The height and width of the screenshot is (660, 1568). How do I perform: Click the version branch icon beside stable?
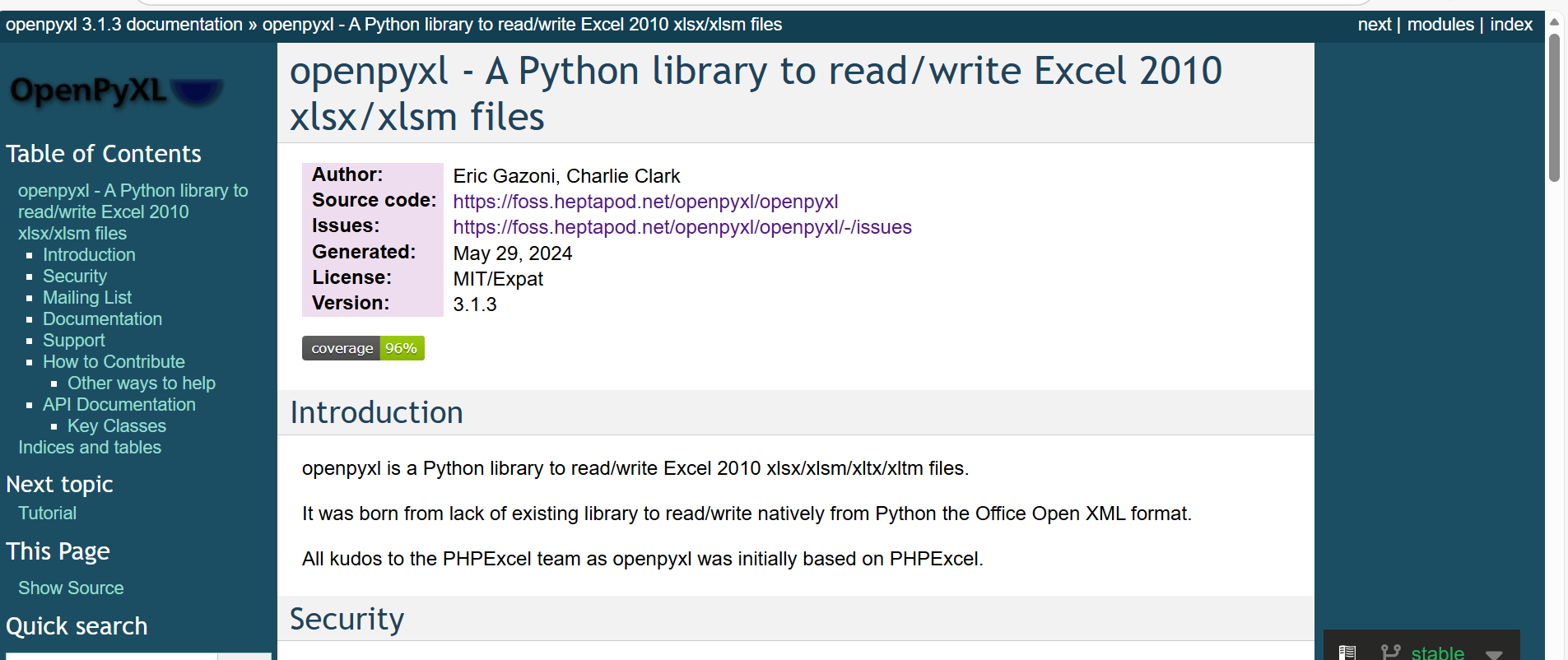point(1390,653)
